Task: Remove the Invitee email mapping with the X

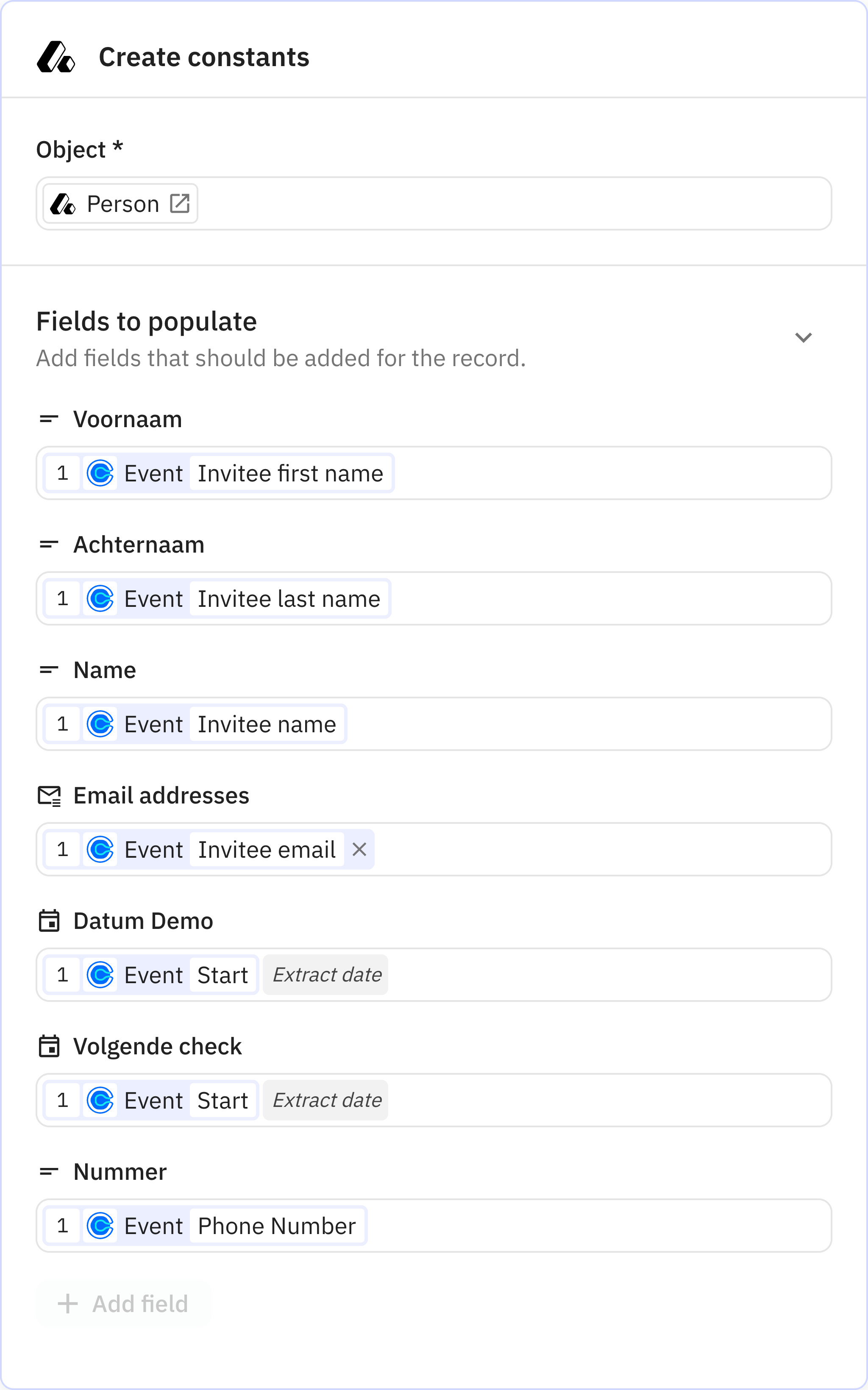Action: pyautogui.click(x=359, y=849)
